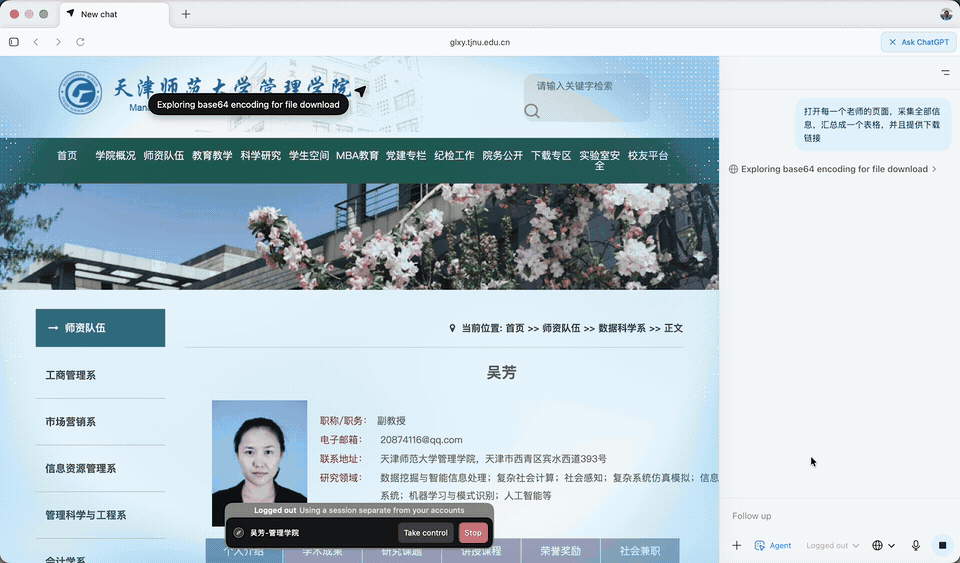This screenshot has width=960, height=563.
Task: Switch to the 荣誉奖励 tab
Action: click(x=559, y=551)
